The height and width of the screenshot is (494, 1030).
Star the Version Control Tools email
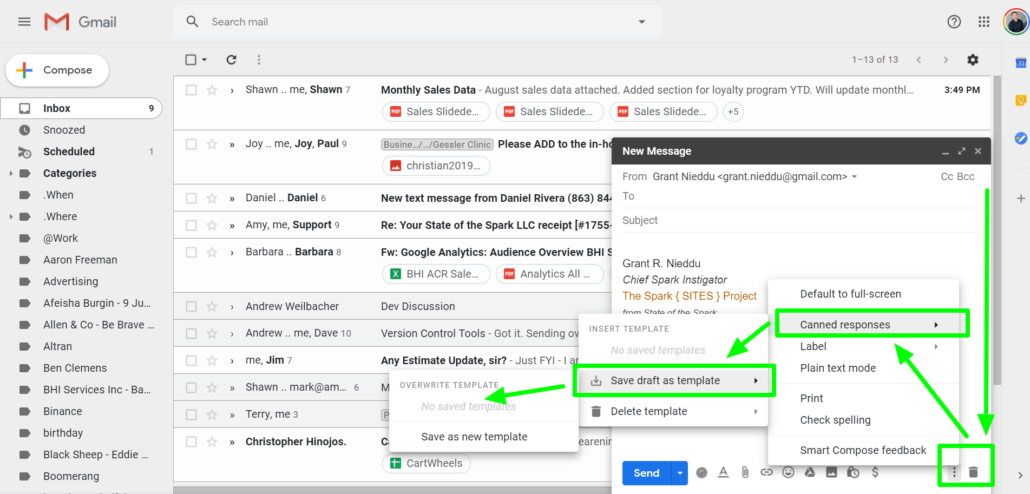(x=212, y=333)
